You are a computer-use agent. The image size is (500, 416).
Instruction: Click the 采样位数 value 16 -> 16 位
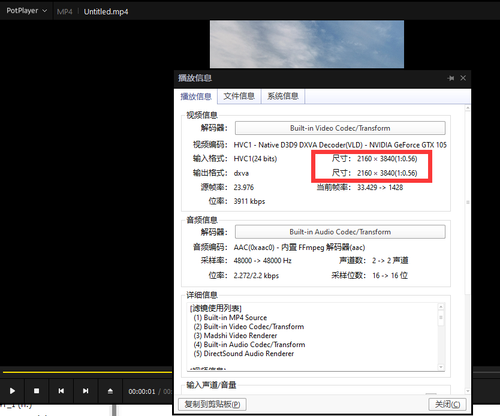(390, 275)
